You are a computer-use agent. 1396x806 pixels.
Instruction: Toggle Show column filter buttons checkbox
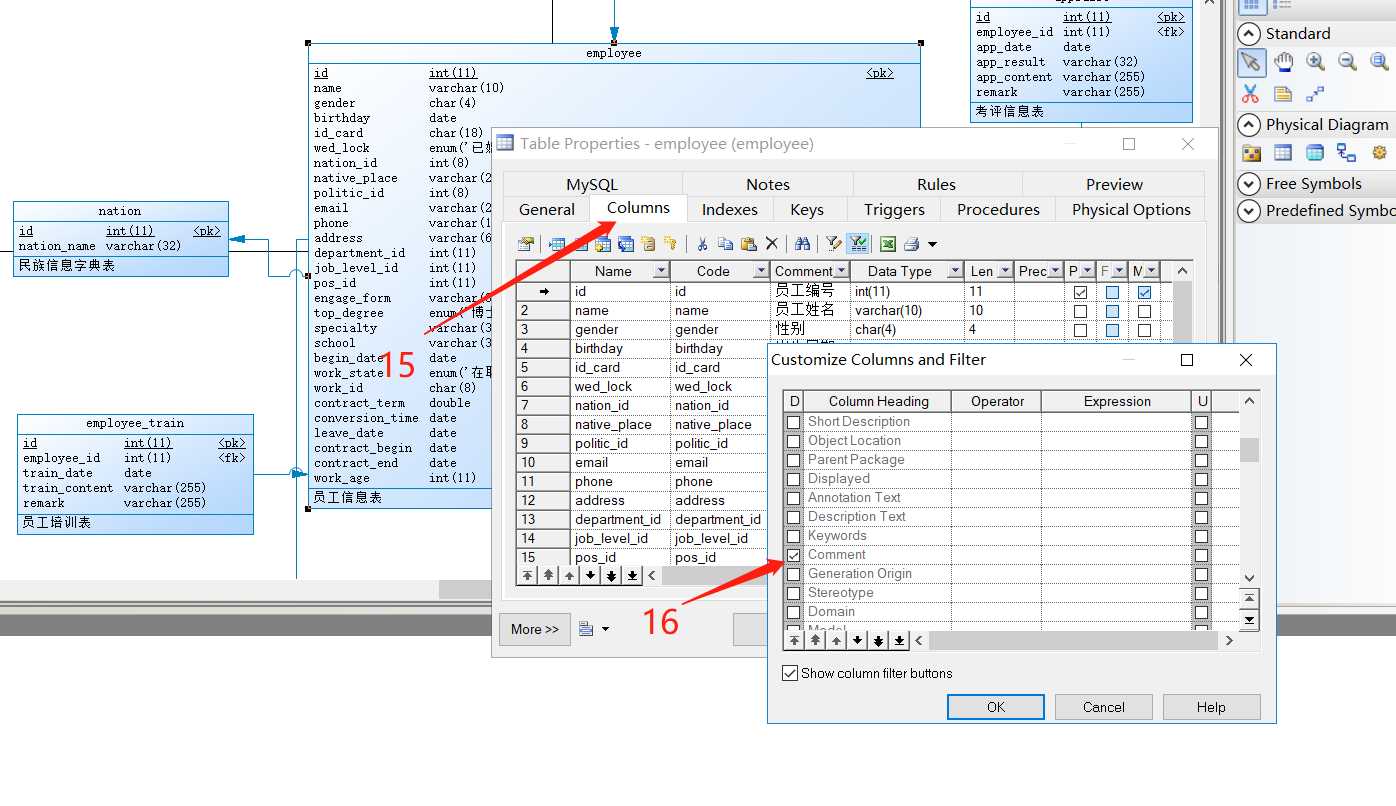[790, 673]
